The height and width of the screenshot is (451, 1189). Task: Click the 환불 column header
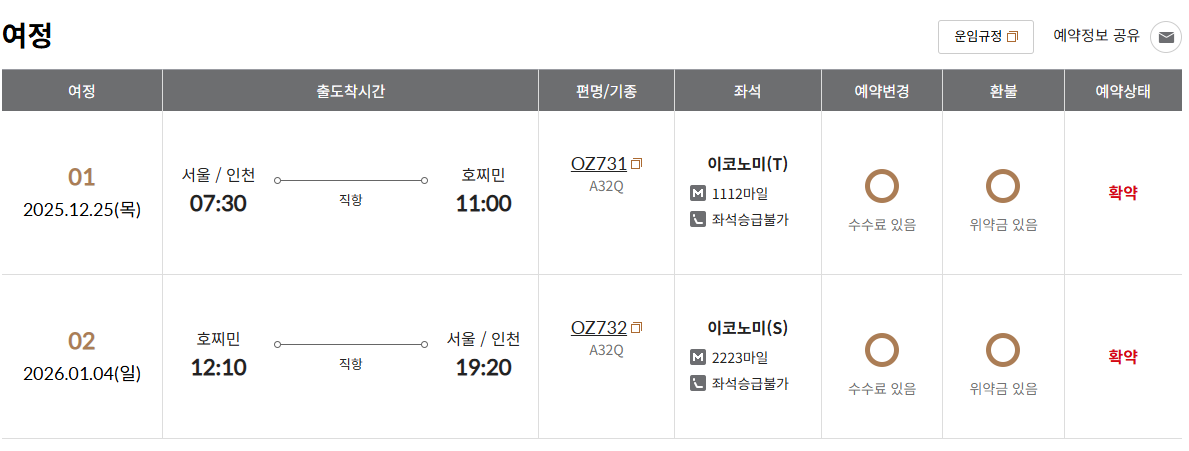point(1003,91)
